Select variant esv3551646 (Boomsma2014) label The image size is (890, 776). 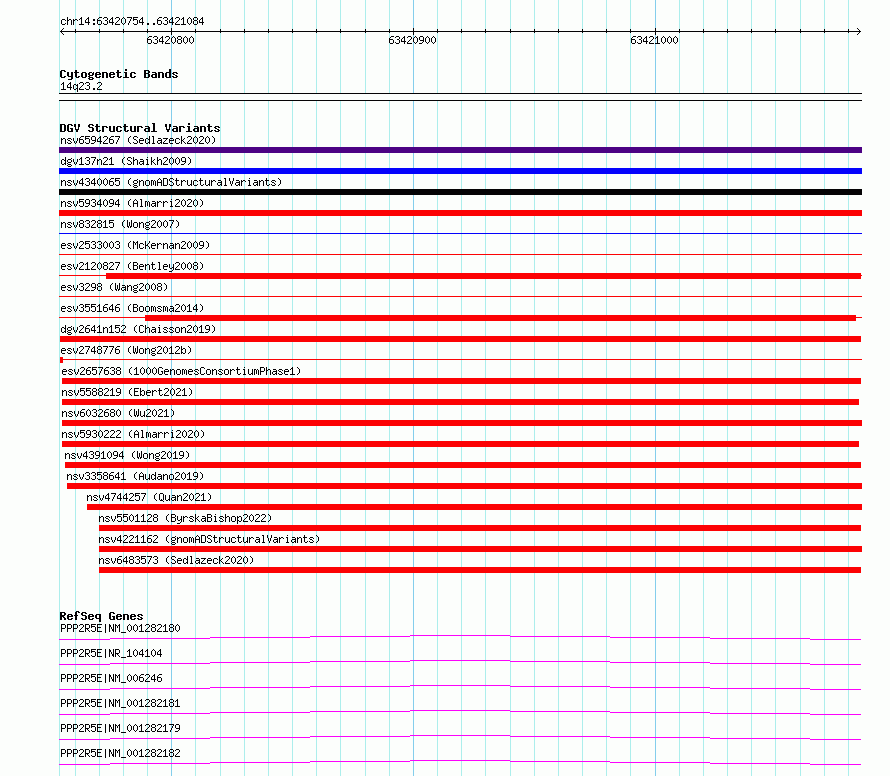tap(132, 308)
